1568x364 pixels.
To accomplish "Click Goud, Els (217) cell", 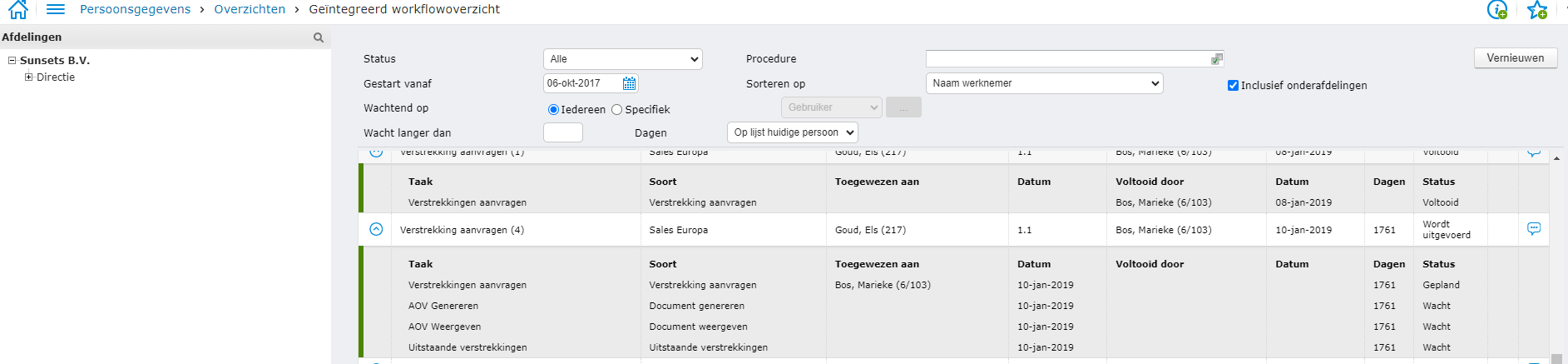I will point(870,230).
